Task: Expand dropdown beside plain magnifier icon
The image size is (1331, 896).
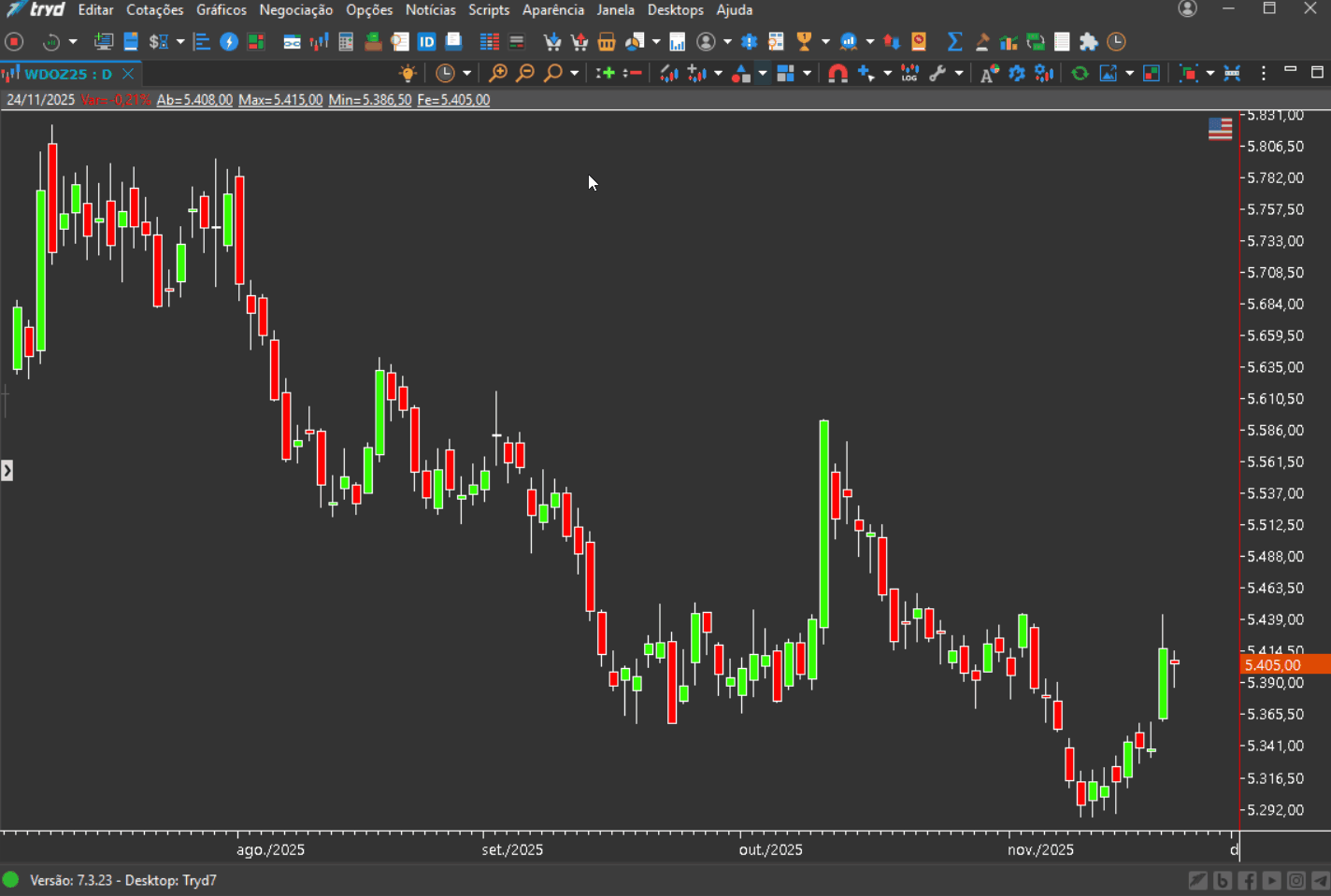Action: click(x=575, y=73)
